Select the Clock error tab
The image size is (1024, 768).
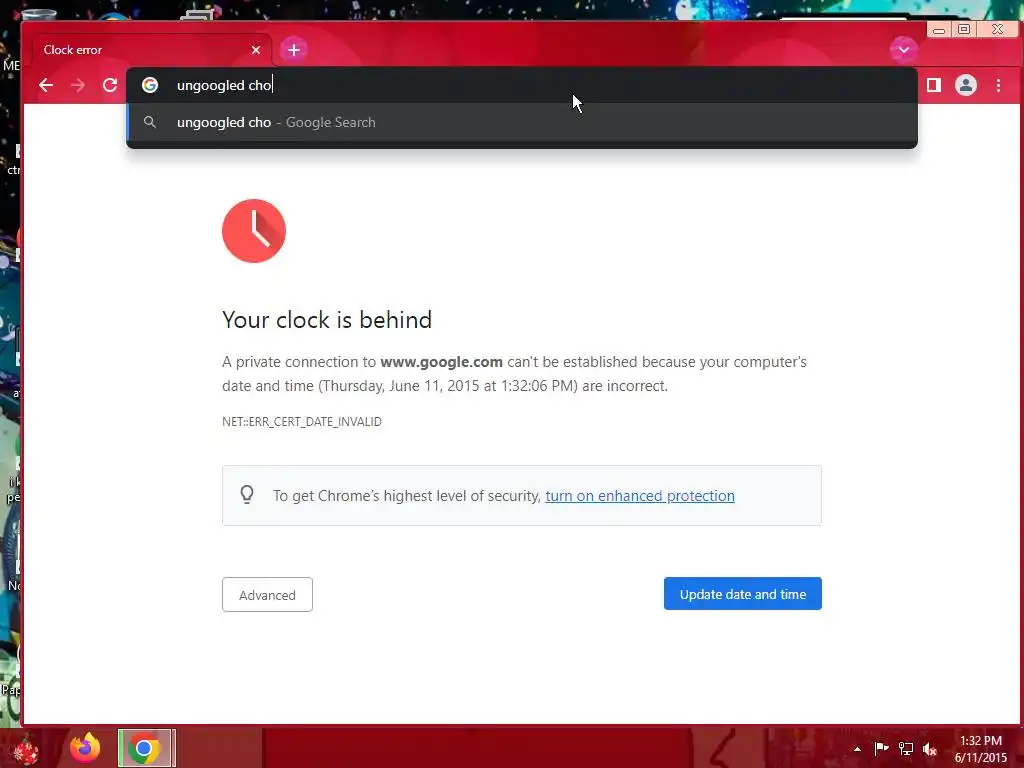[x=152, y=50]
